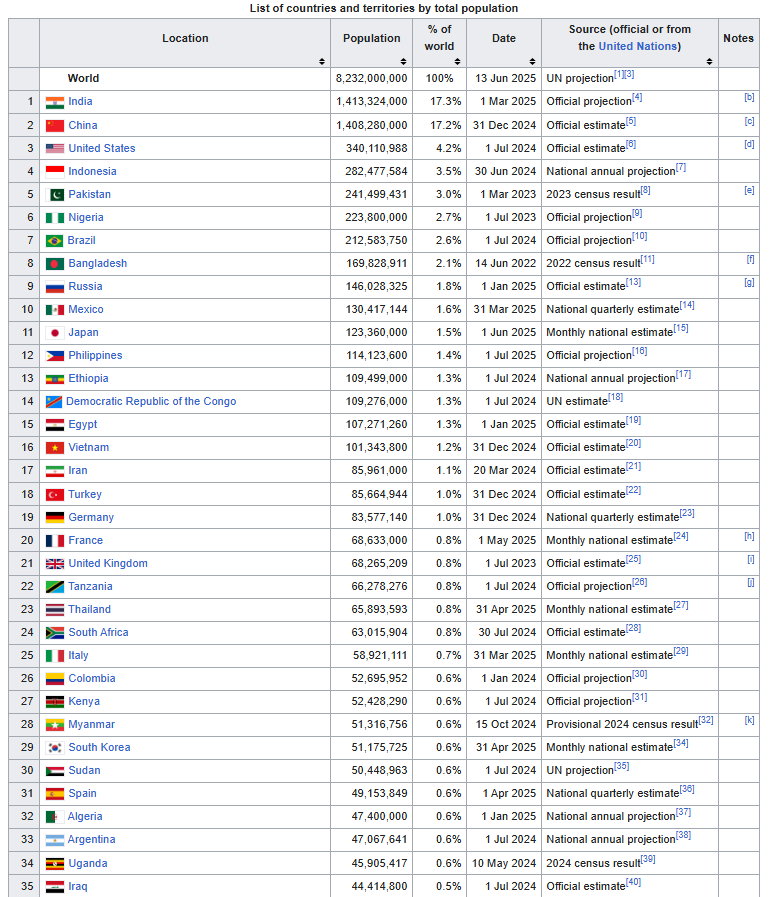Click the Mexico flag icon
The image size is (774, 897).
pos(55,310)
